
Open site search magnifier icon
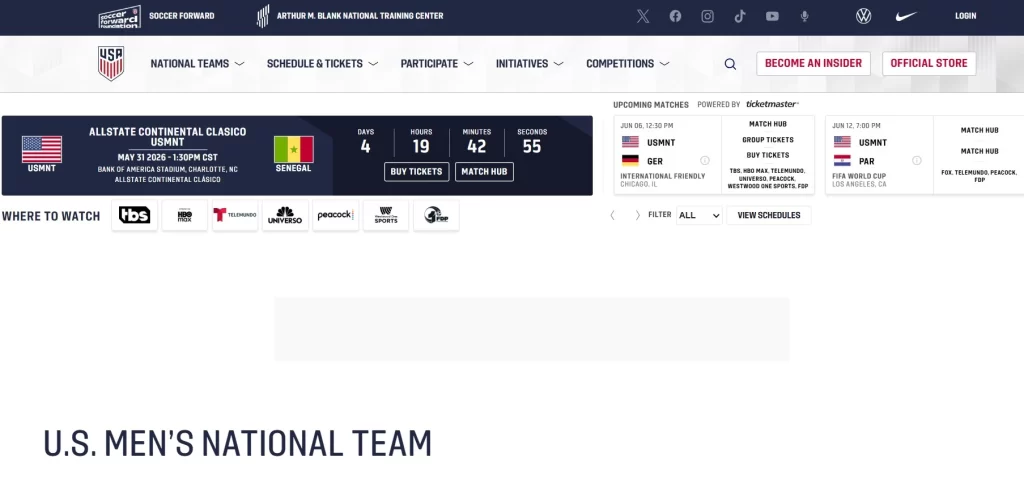click(x=730, y=64)
